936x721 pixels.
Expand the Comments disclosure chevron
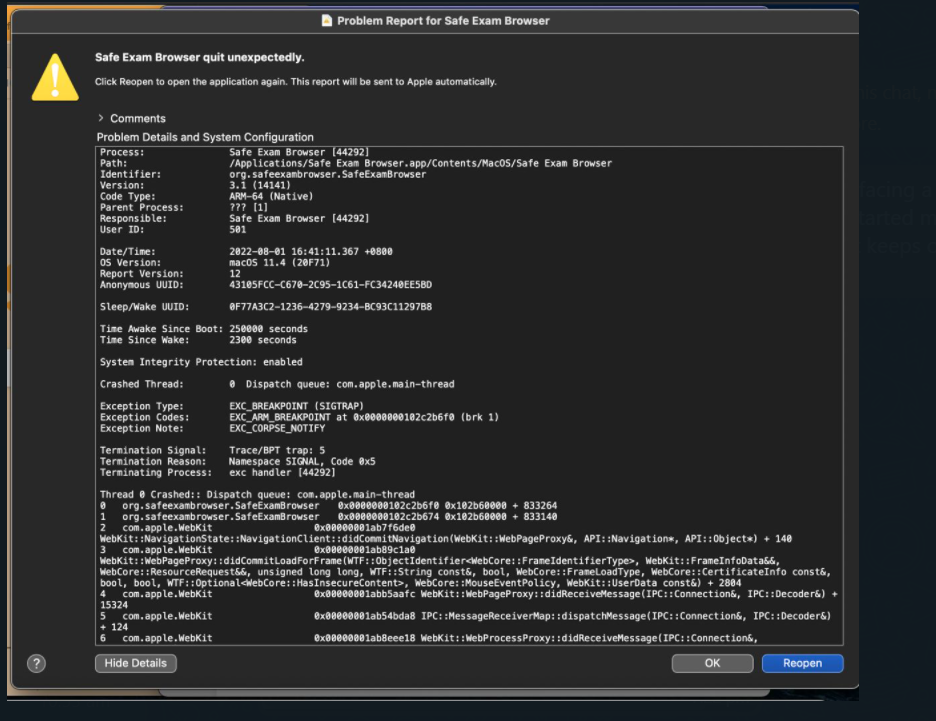(x=101, y=118)
